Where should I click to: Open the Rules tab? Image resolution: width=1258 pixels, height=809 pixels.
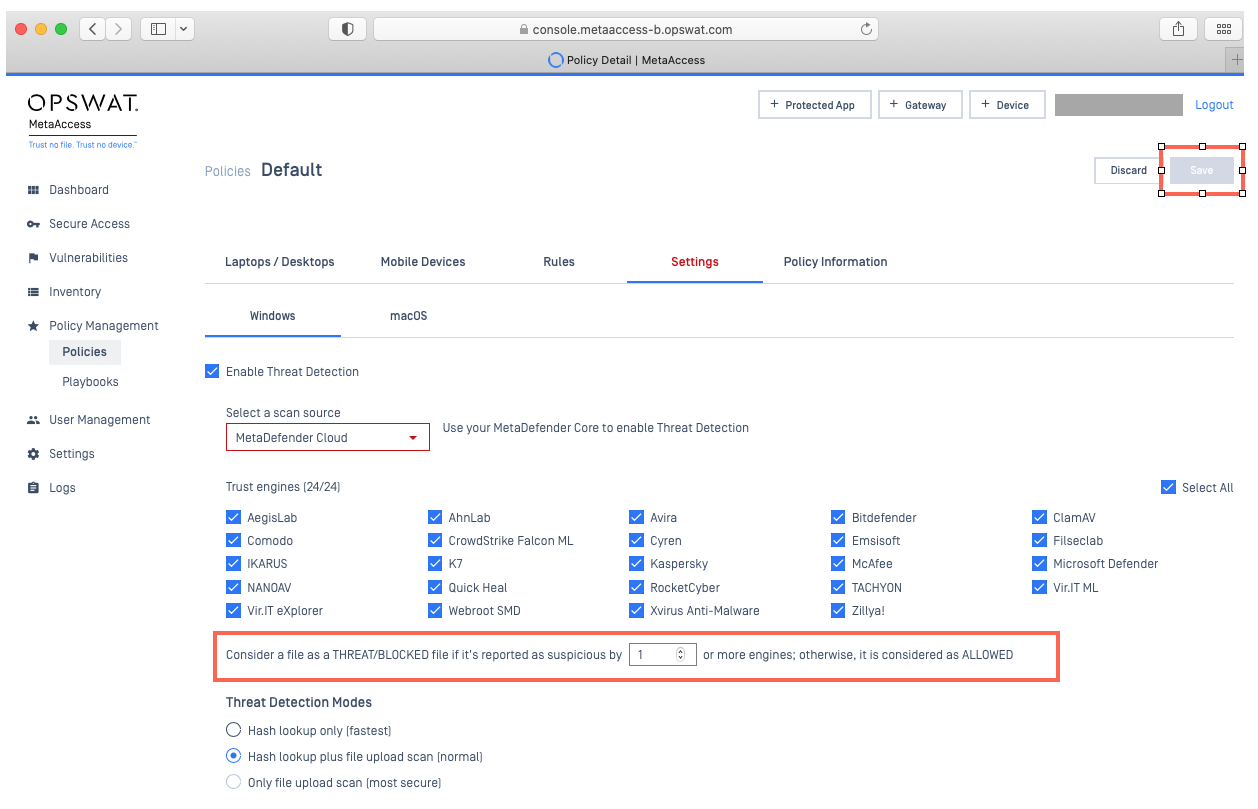click(559, 262)
